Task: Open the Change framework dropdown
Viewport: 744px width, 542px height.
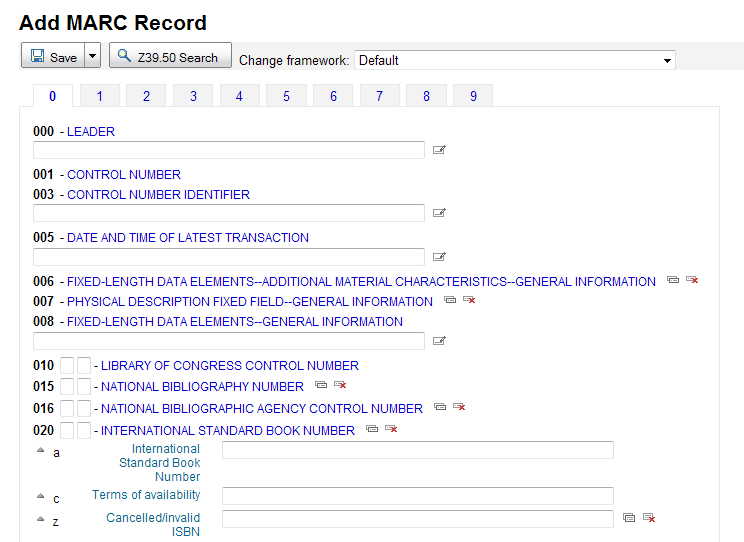Action: [514, 60]
